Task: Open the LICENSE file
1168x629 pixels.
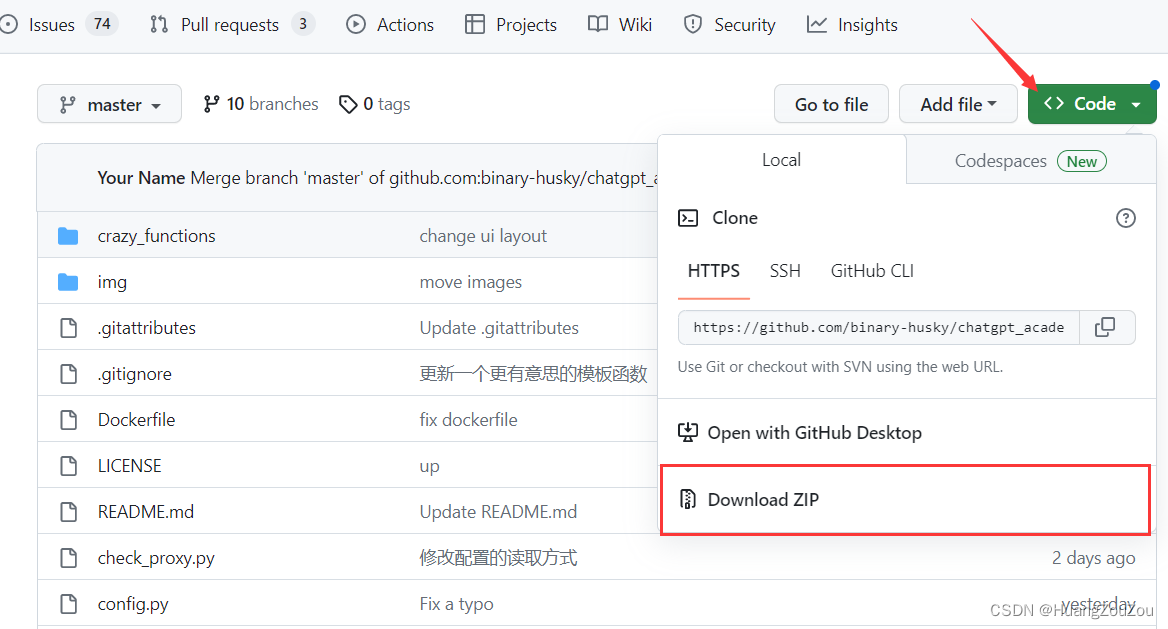Action: (130, 467)
